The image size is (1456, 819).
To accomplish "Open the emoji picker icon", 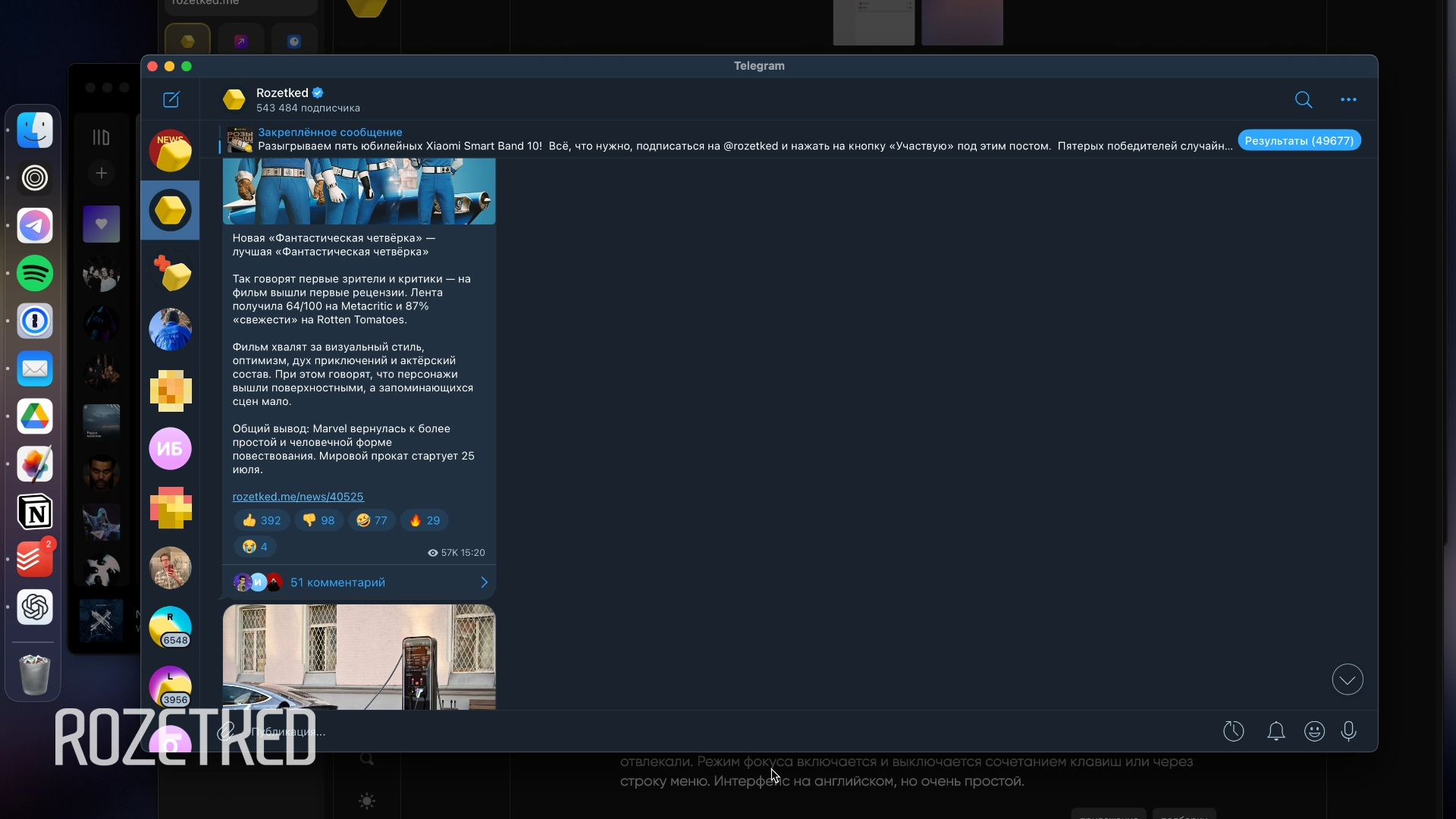I will pos(1314,731).
